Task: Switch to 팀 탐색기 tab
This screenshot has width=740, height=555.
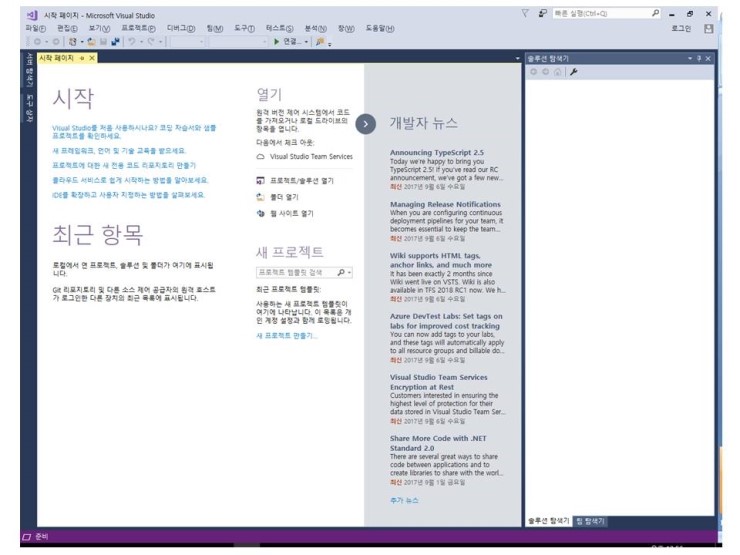Action: click(590, 521)
